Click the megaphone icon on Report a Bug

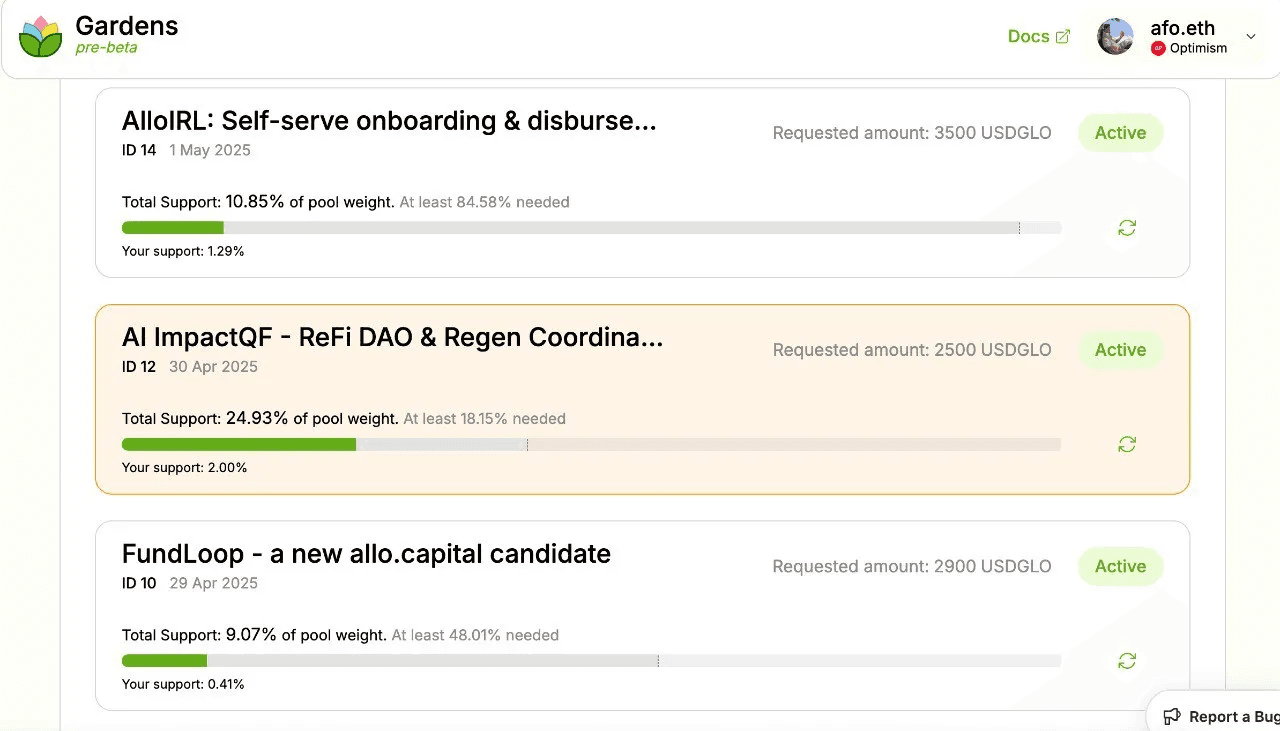(1172, 716)
